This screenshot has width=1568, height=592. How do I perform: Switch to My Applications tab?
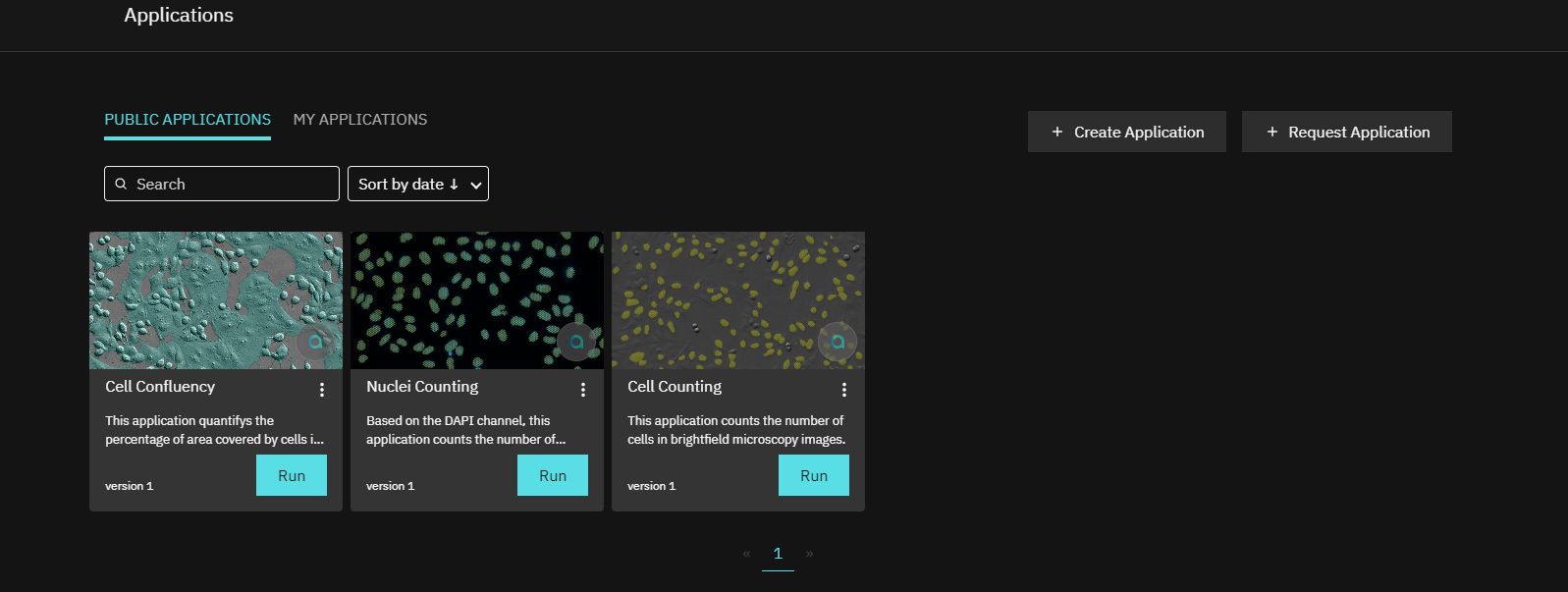tap(360, 120)
